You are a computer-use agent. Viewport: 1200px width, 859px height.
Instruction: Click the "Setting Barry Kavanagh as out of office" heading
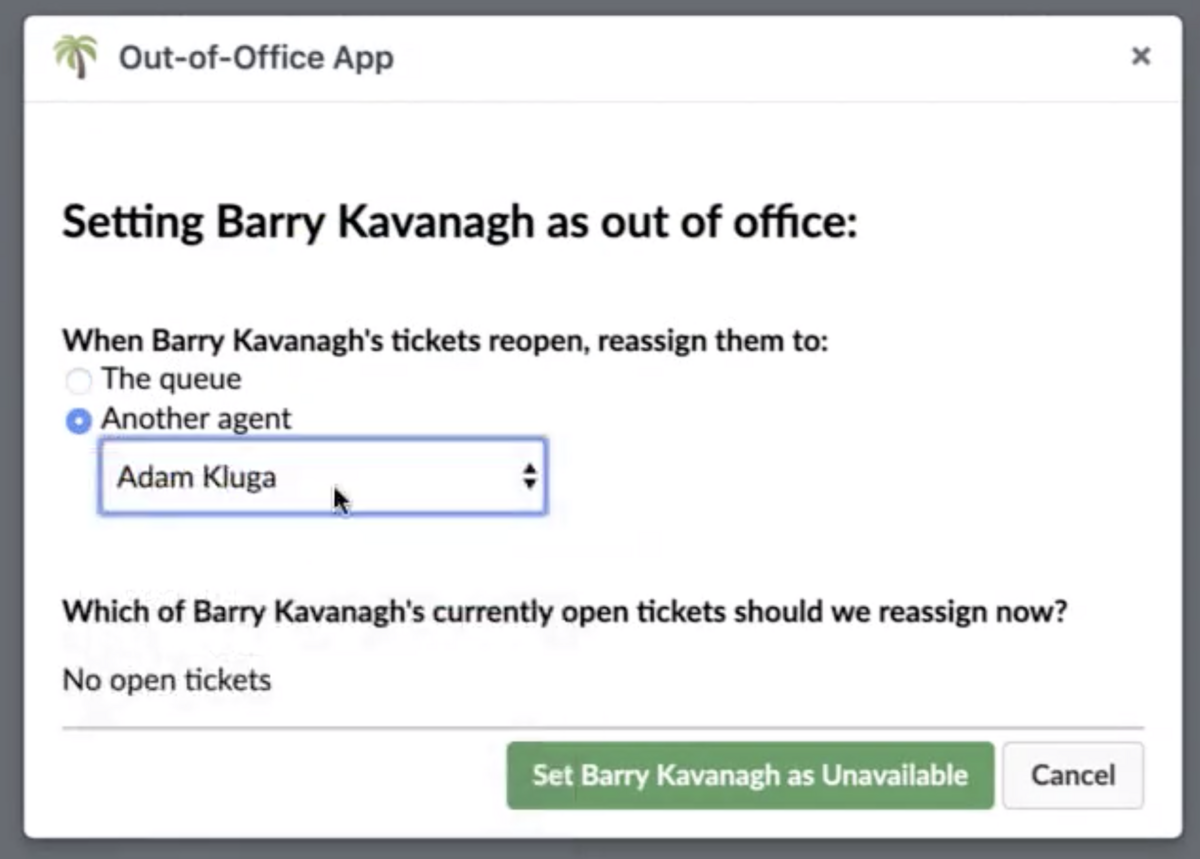point(460,222)
